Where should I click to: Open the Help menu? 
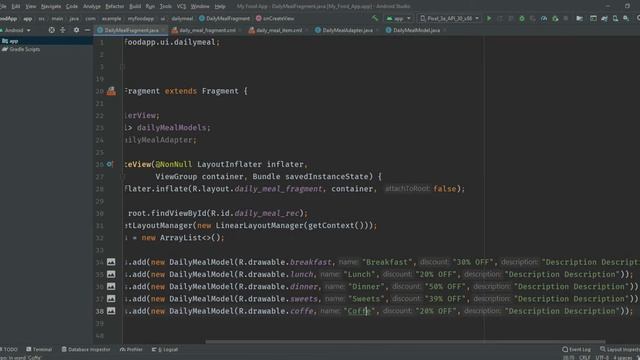[x=220, y=7]
